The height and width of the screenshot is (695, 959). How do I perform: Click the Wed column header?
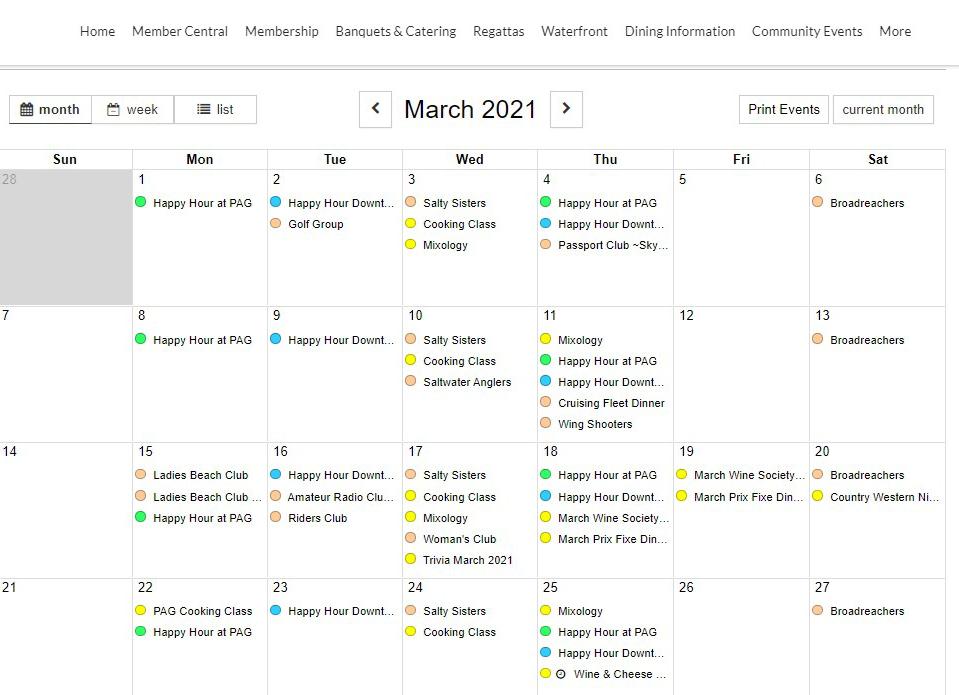pyautogui.click(x=470, y=159)
